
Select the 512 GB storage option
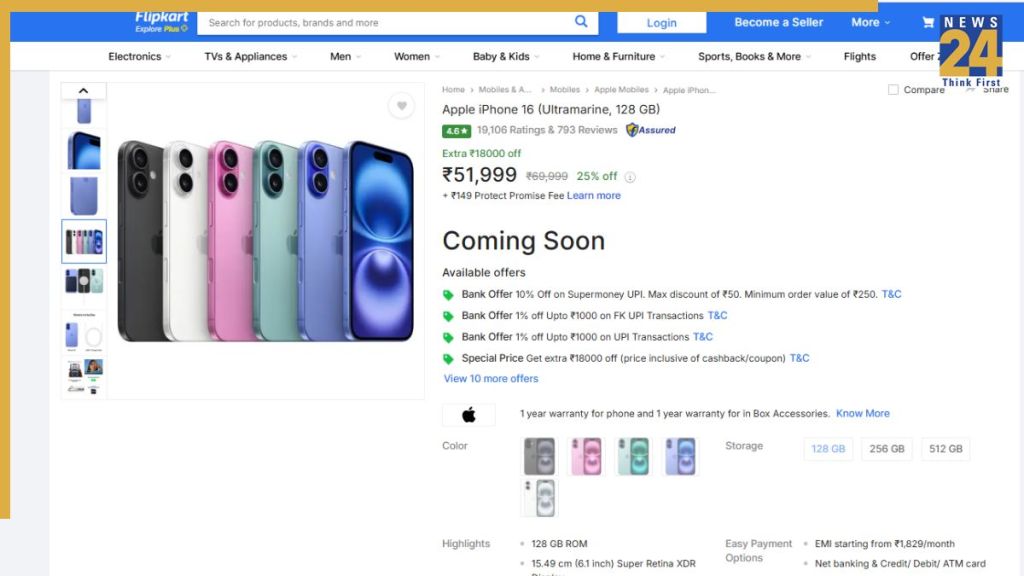945,449
